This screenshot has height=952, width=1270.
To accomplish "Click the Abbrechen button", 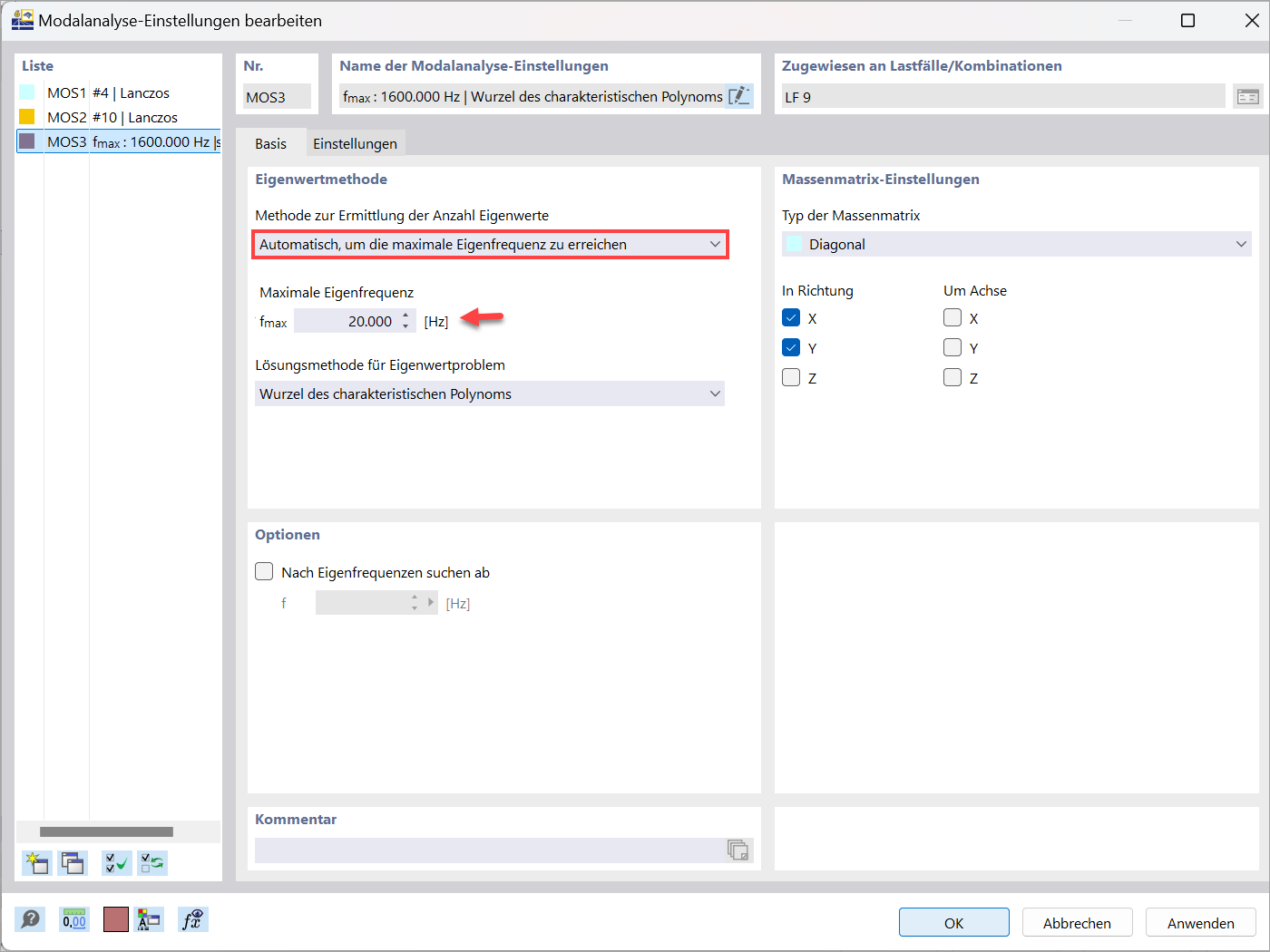I will (x=1078, y=922).
